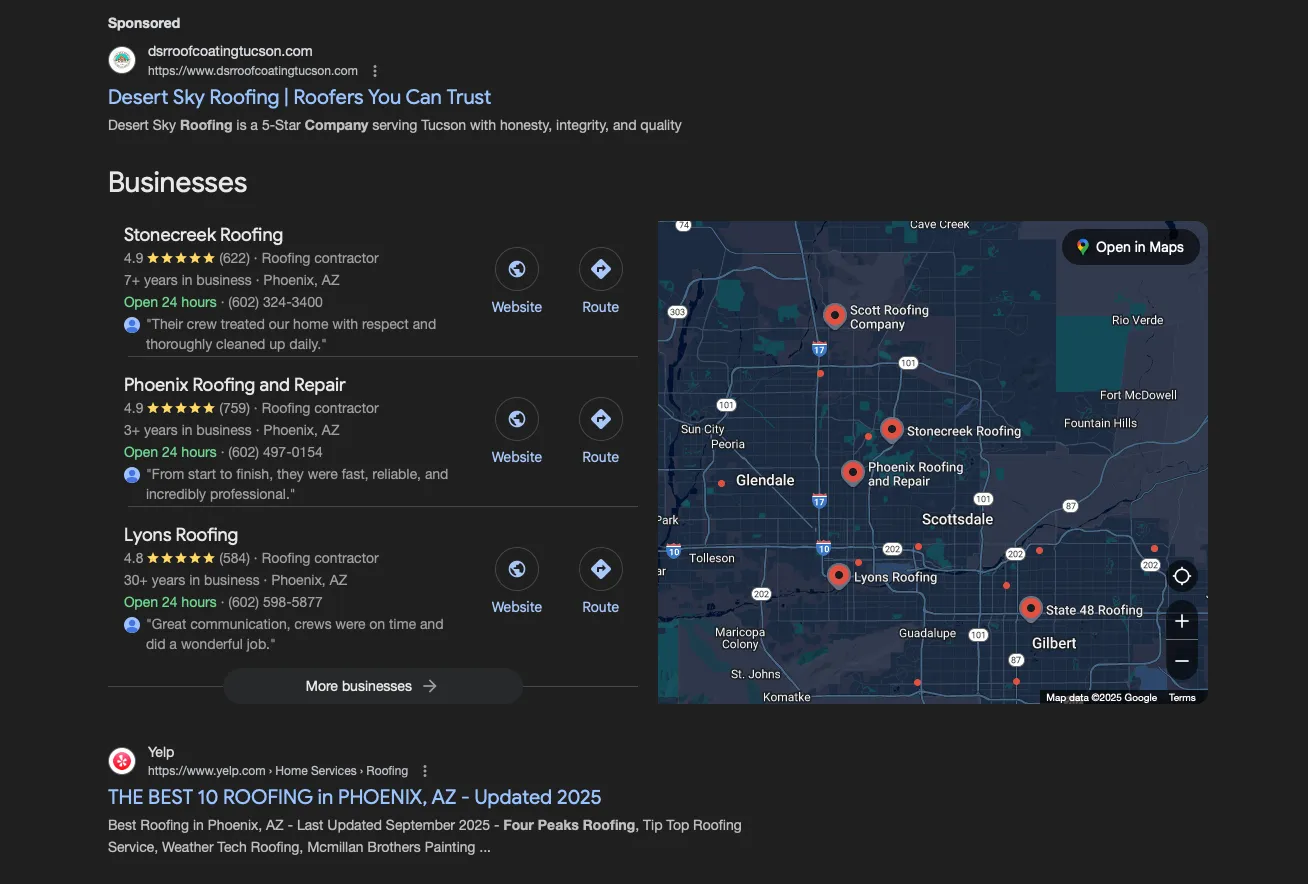This screenshot has width=1308, height=884.
Task: Click Open in Maps button
Action: [1131, 247]
